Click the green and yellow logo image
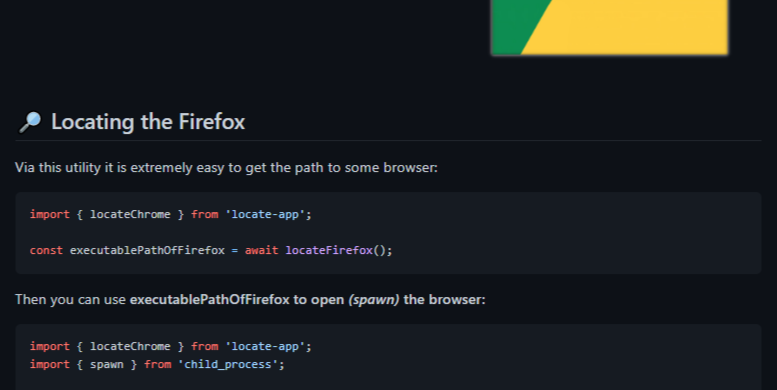This screenshot has width=777, height=390. 610,27
